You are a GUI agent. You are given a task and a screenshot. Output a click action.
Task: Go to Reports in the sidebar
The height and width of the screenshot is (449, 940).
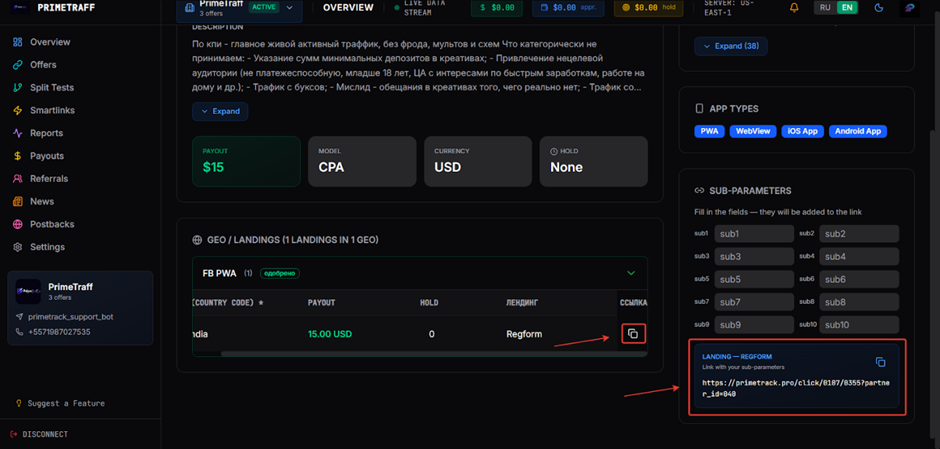(46, 133)
